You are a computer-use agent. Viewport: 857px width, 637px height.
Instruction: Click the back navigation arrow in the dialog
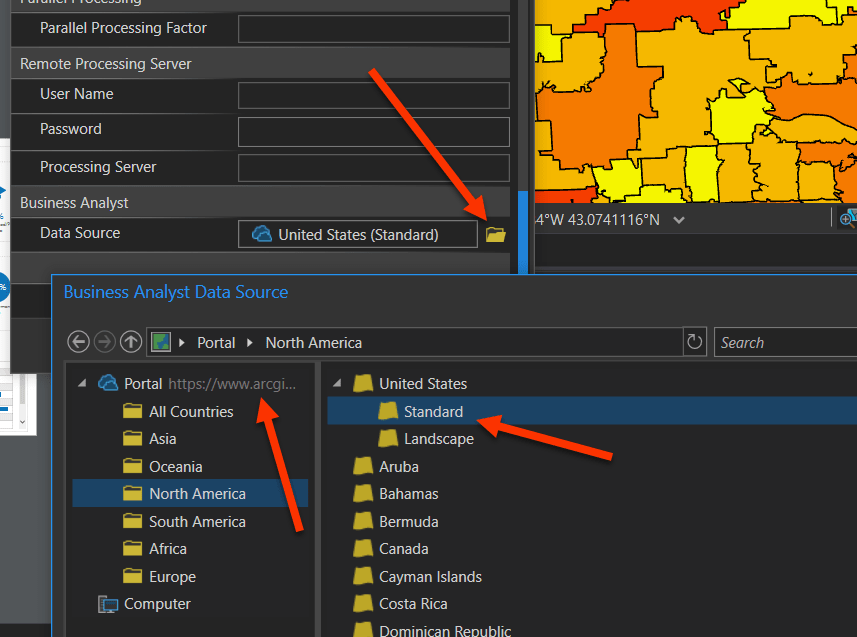78,341
